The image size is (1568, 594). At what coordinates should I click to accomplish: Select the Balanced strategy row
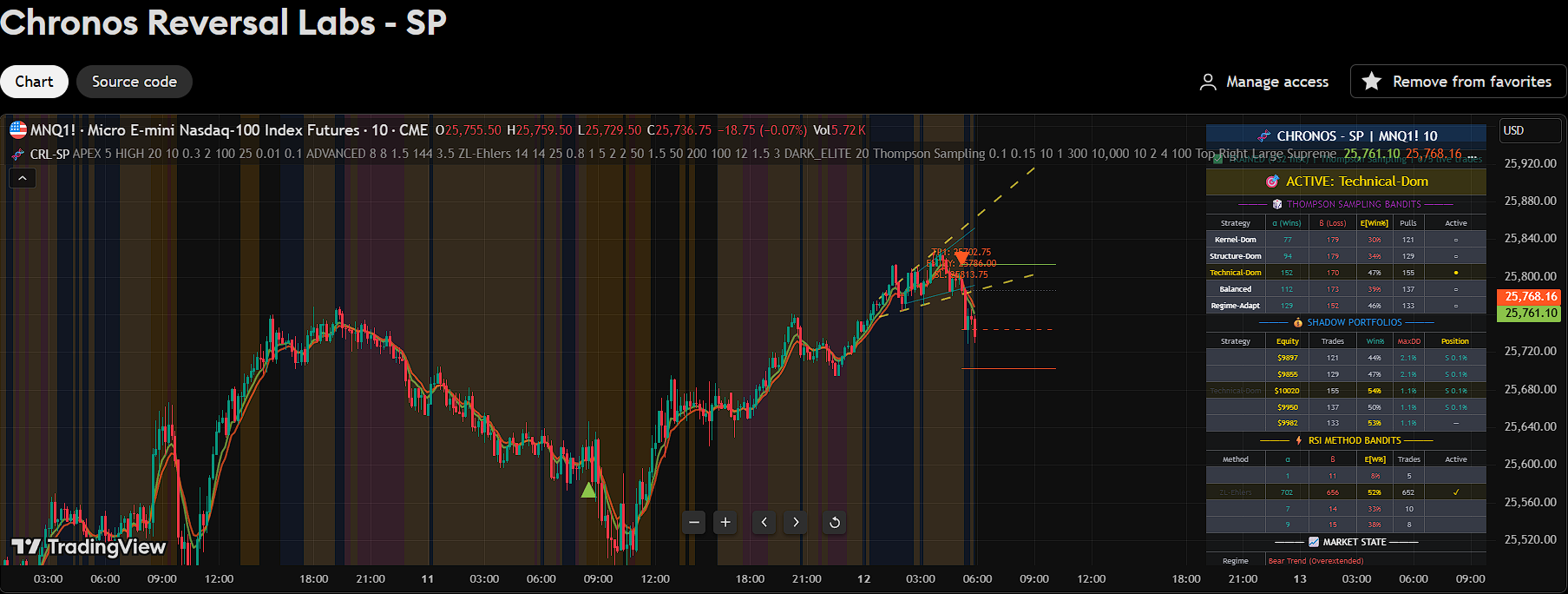[1346, 289]
